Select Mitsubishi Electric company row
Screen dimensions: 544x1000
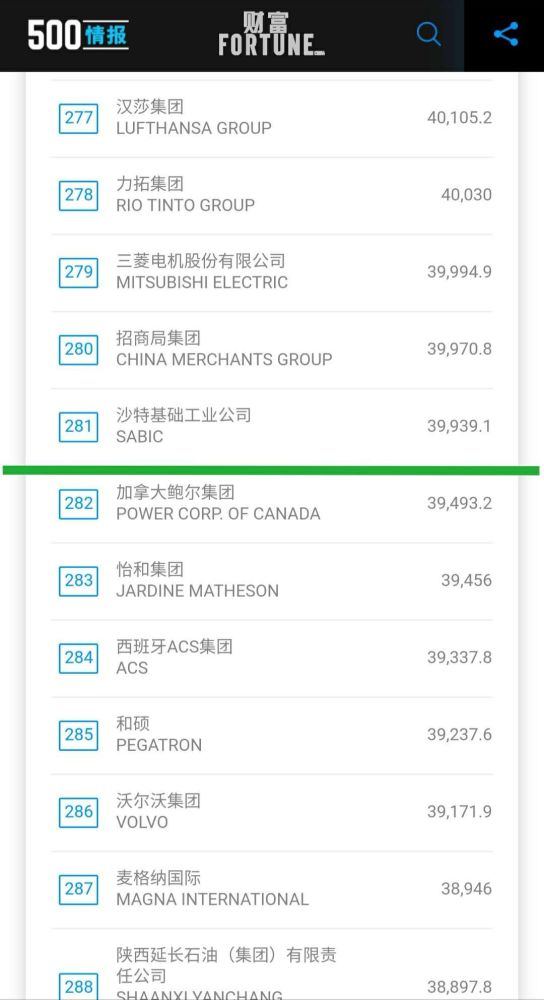272,273
